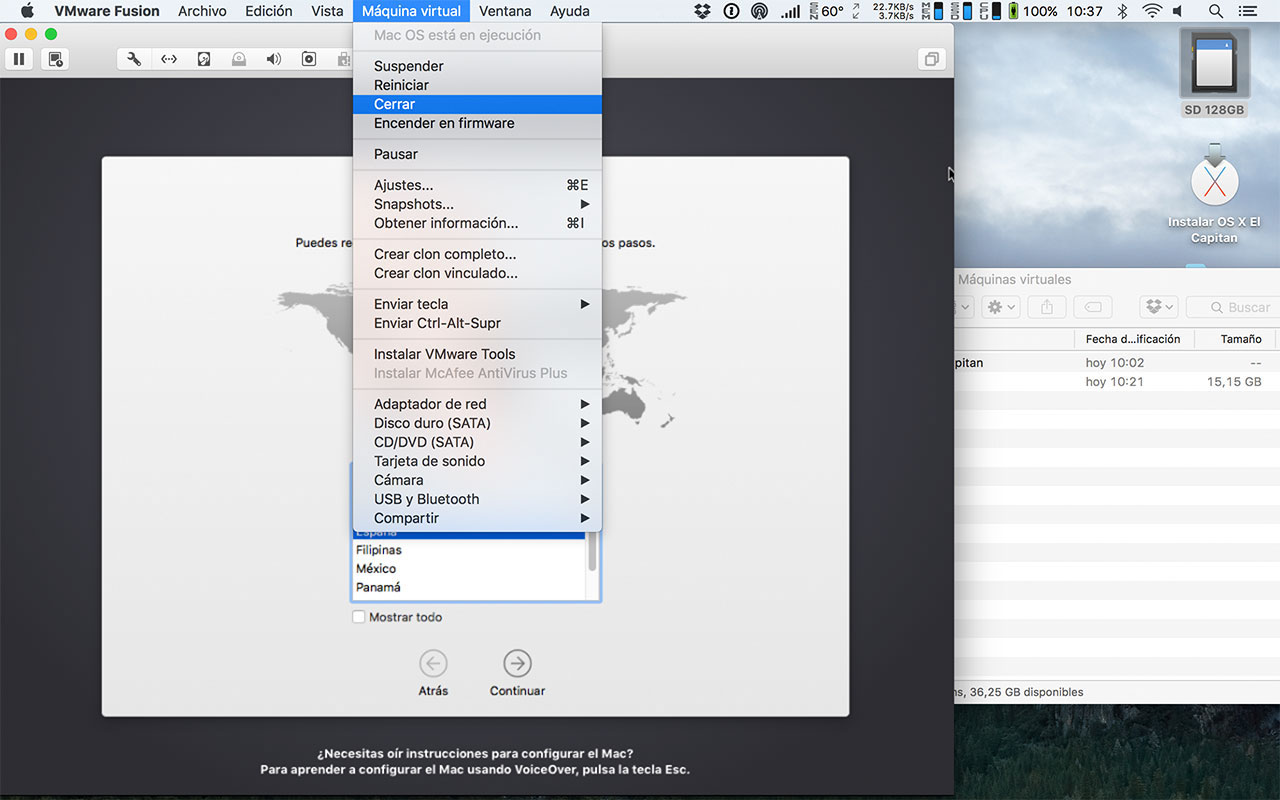1280x800 pixels.
Task: Click the circled info menu bar icon
Action: point(731,11)
